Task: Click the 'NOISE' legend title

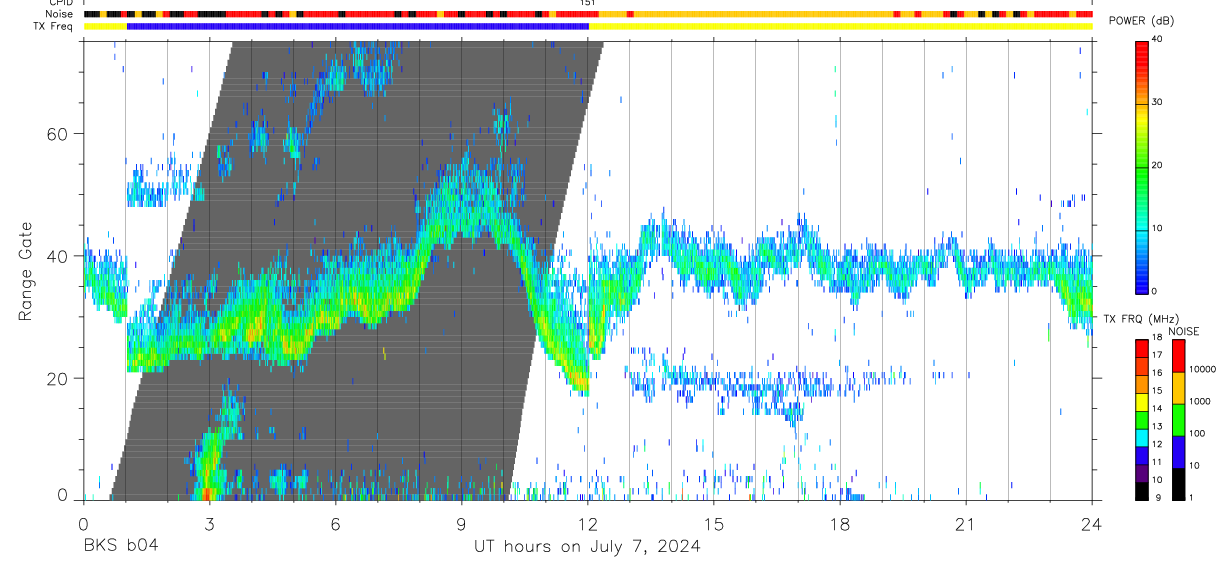Action: tap(1185, 331)
